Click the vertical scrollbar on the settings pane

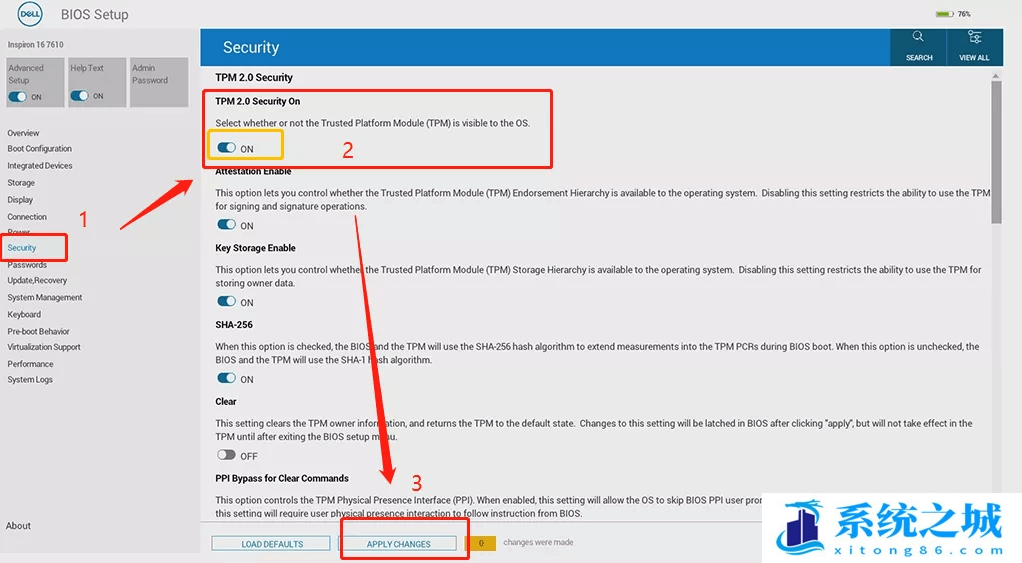tap(996, 150)
